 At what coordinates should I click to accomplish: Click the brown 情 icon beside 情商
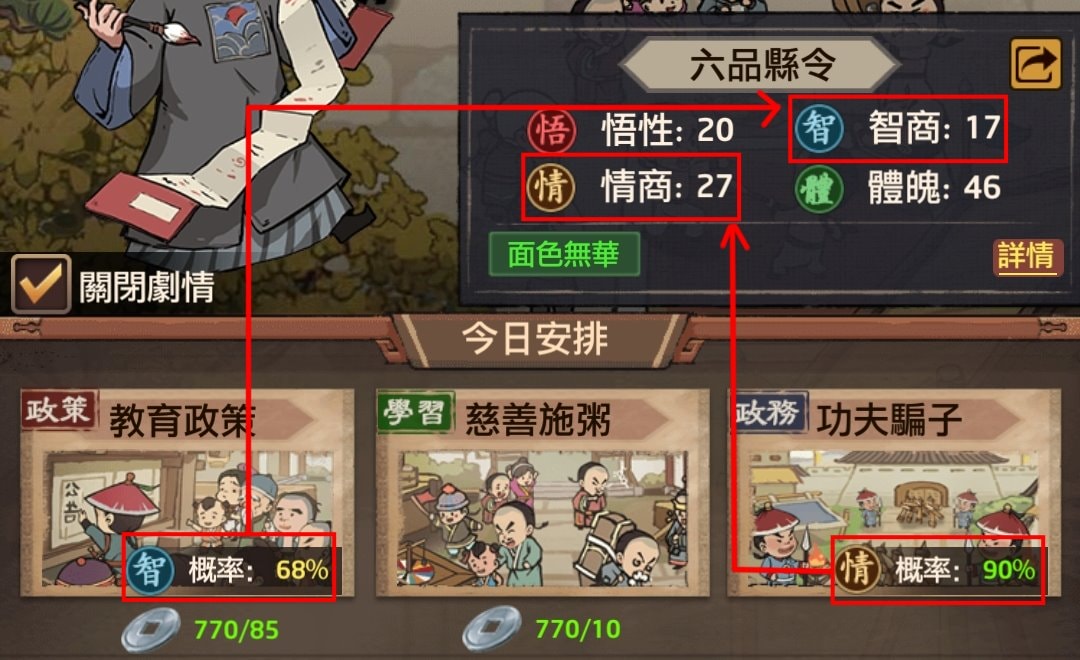[x=551, y=187]
